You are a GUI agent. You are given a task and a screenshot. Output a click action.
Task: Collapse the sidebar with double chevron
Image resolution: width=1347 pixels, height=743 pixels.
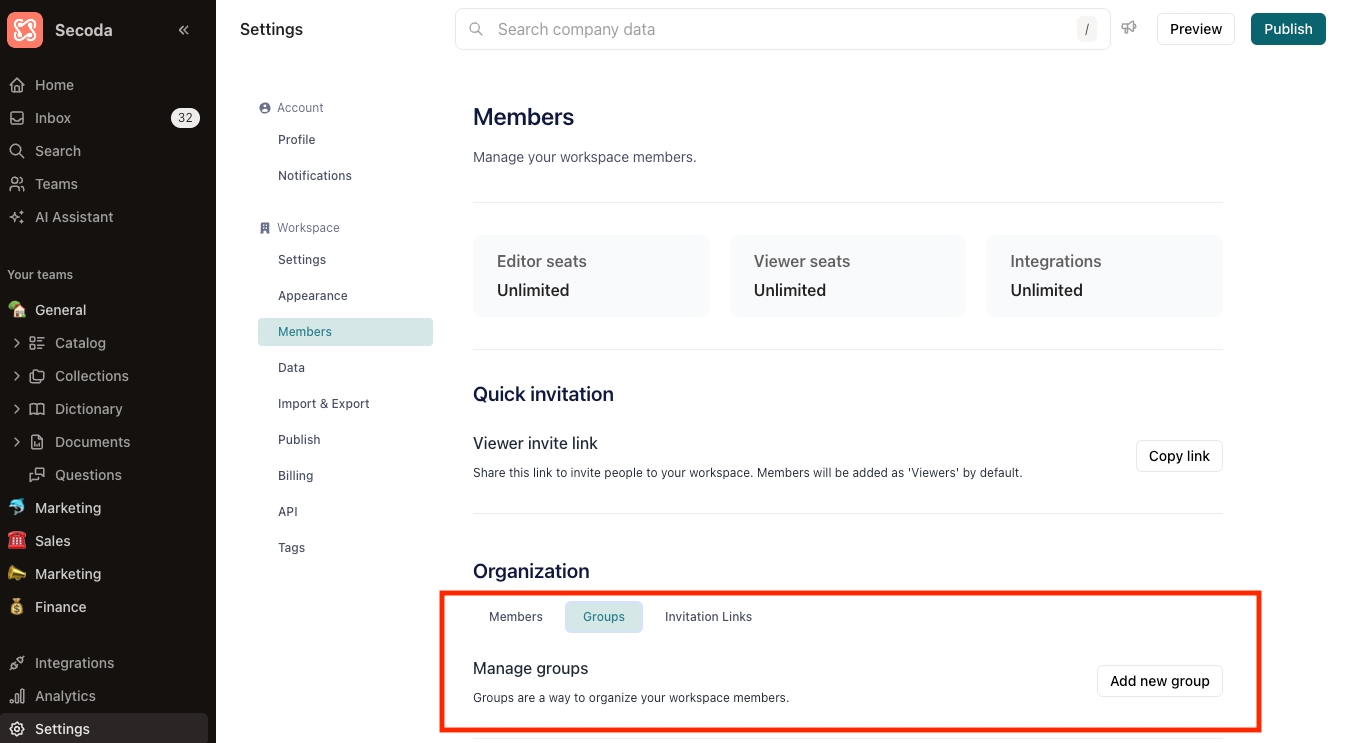coord(184,30)
